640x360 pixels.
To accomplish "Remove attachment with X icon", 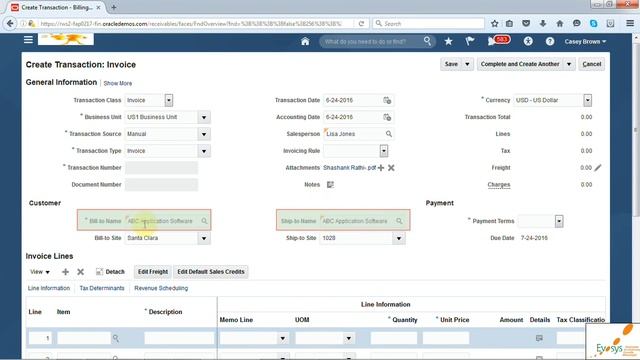I will 391,168.
